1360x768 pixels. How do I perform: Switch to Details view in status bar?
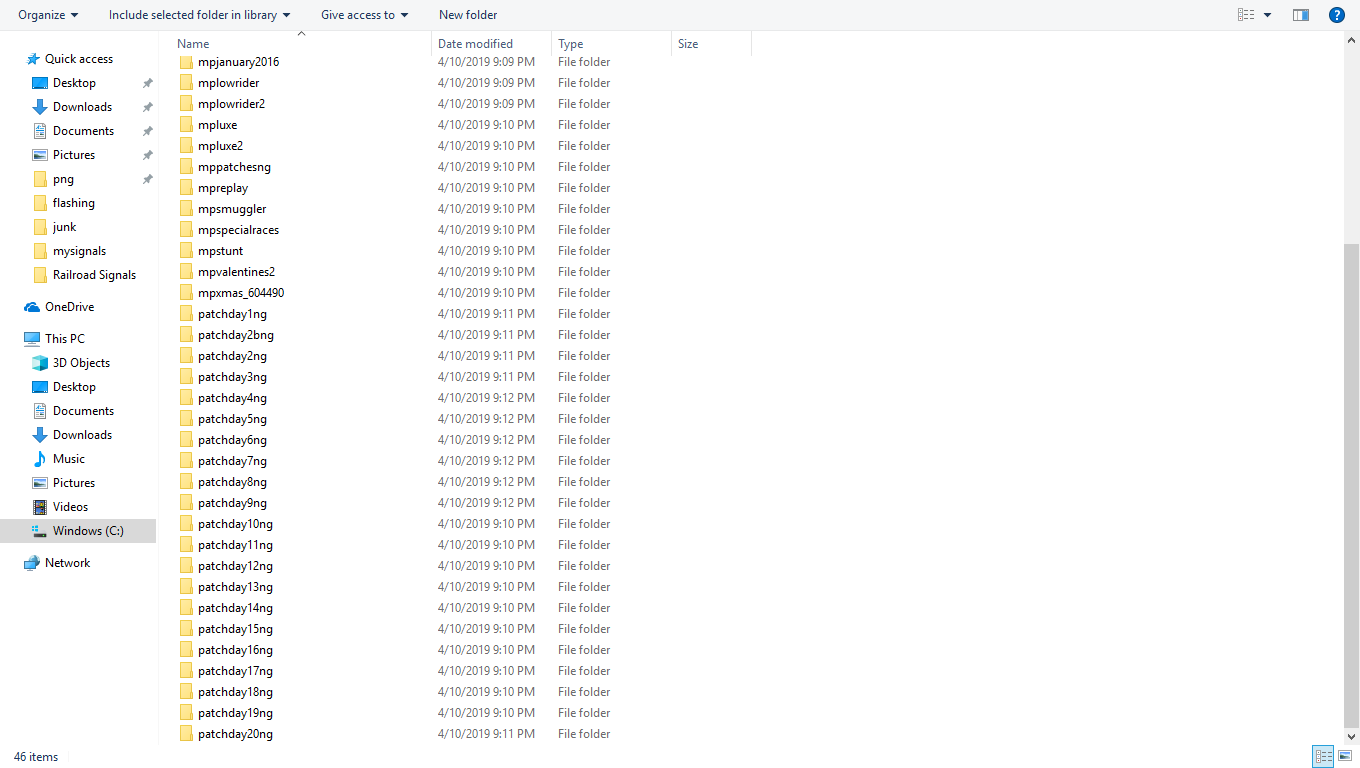click(1323, 756)
